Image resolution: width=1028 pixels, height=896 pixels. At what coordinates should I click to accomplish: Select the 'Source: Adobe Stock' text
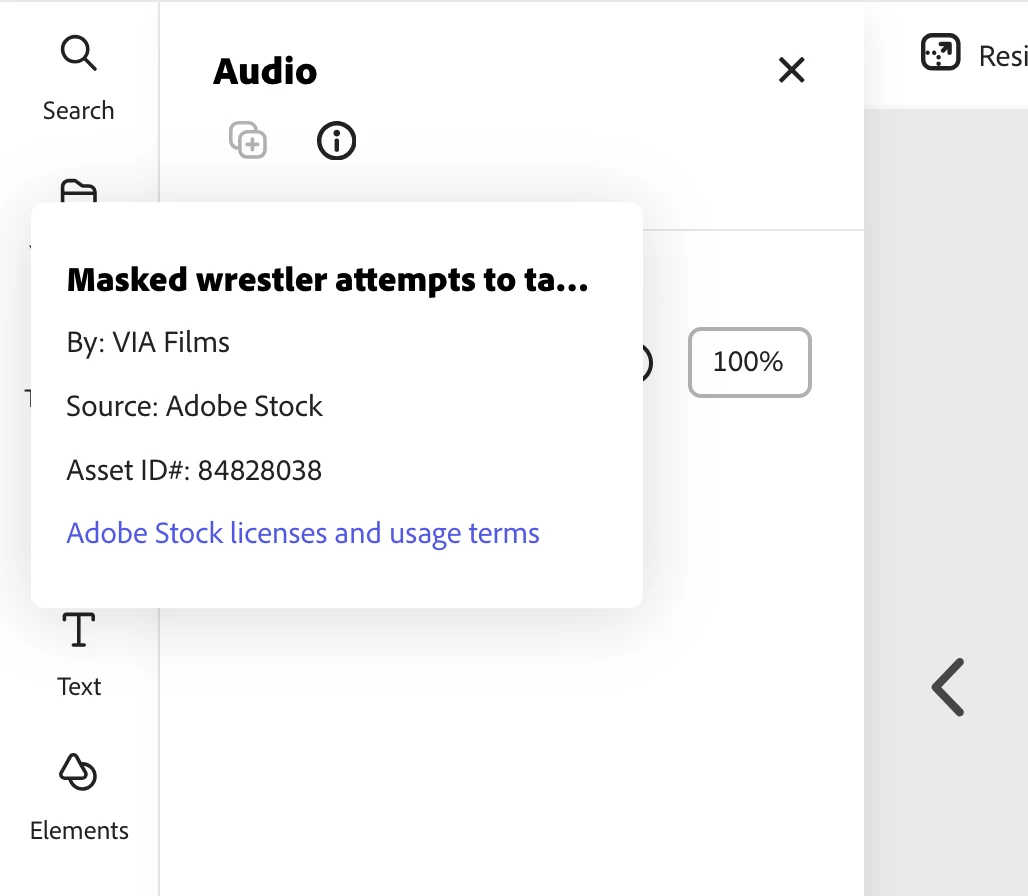tap(195, 406)
